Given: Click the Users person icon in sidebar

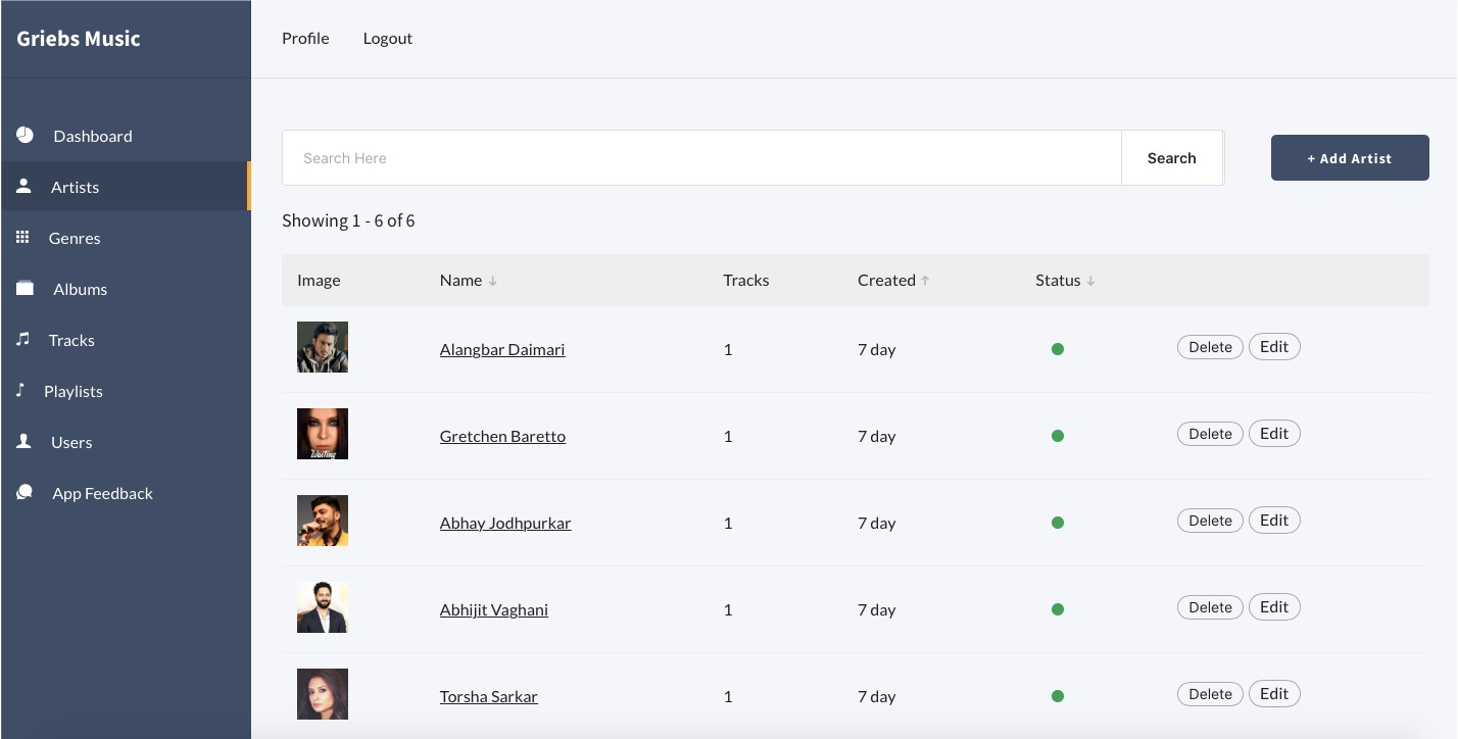Looking at the screenshot, I should (24, 441).
